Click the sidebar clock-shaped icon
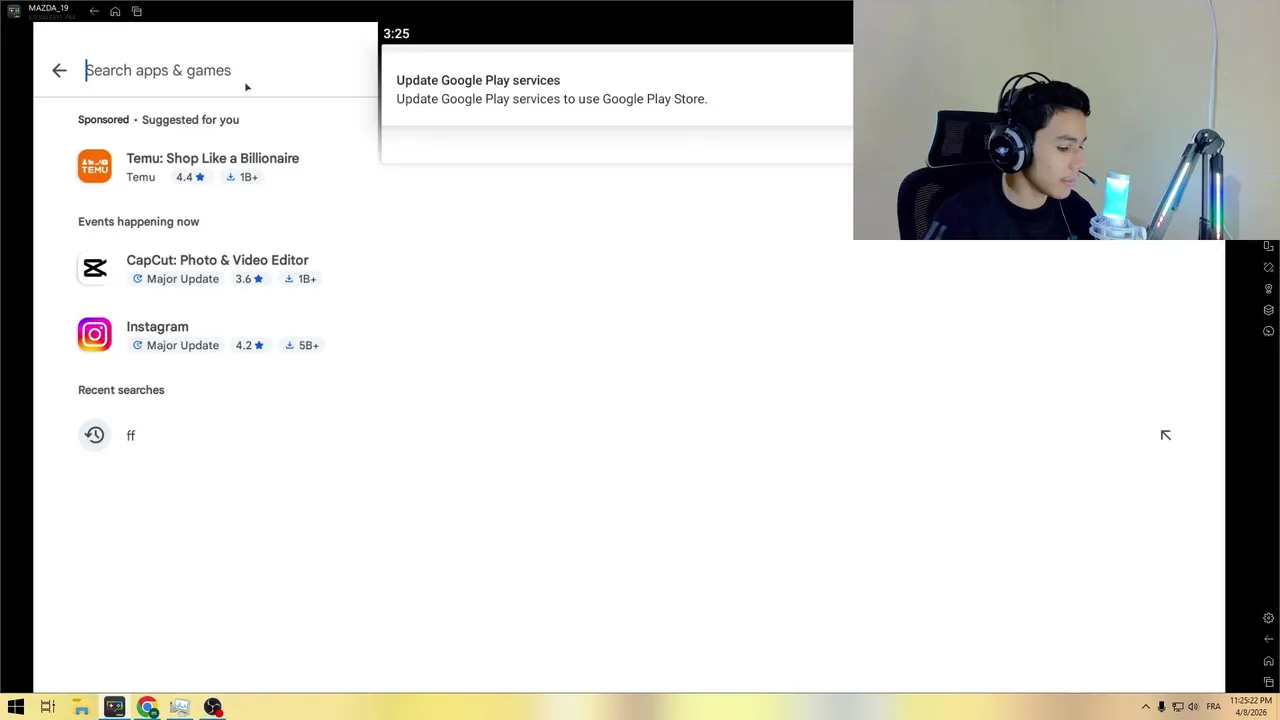This screenshot has height=720, width=1280. [1268, 331]
